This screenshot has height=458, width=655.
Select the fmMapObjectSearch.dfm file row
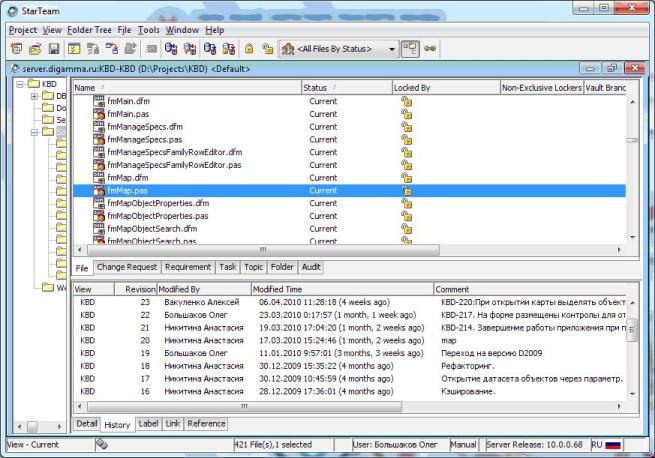(349, 229)
